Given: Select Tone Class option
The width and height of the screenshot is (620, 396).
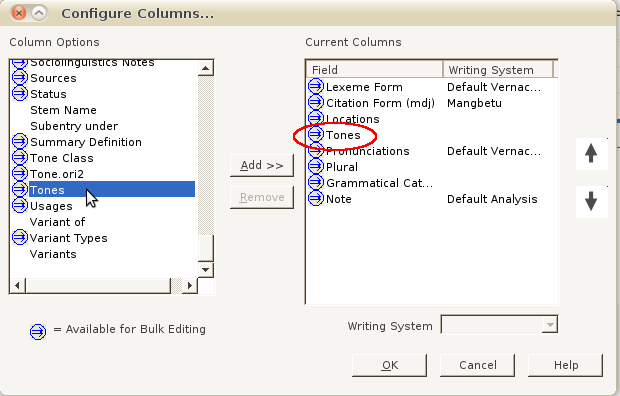Looking at the screenshot, I should 62,158.
